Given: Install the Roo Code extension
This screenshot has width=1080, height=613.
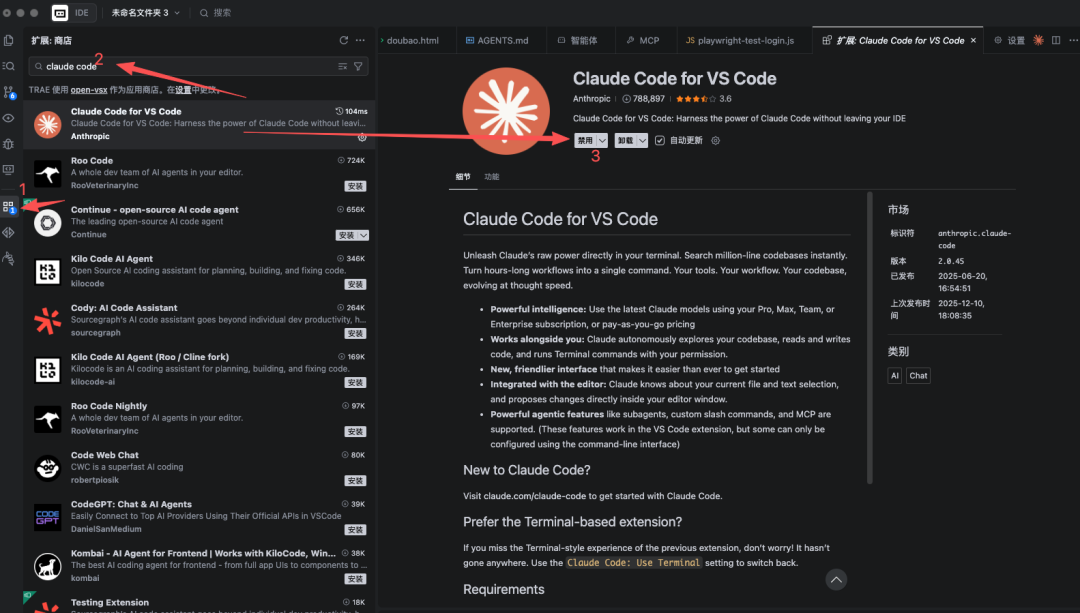Looking at the screenshot, I should pos(355,186).
